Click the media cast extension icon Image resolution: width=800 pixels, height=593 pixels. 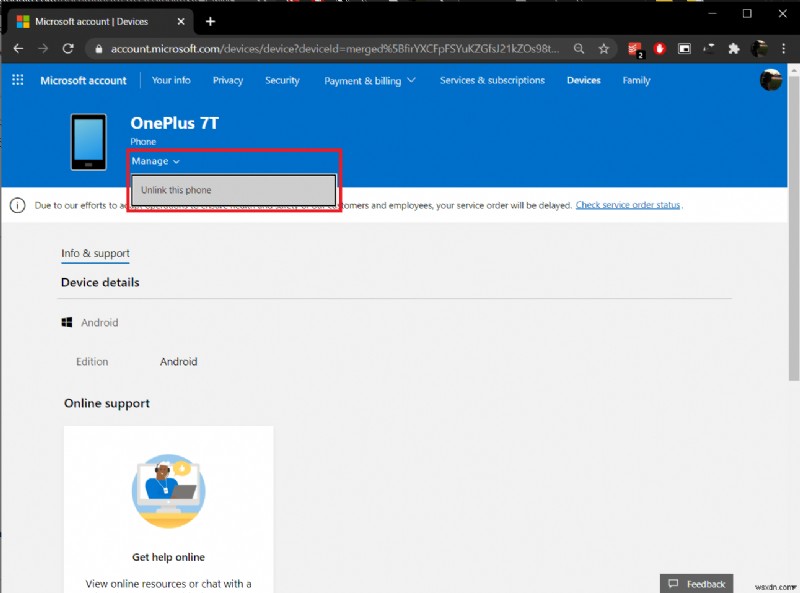709,48
